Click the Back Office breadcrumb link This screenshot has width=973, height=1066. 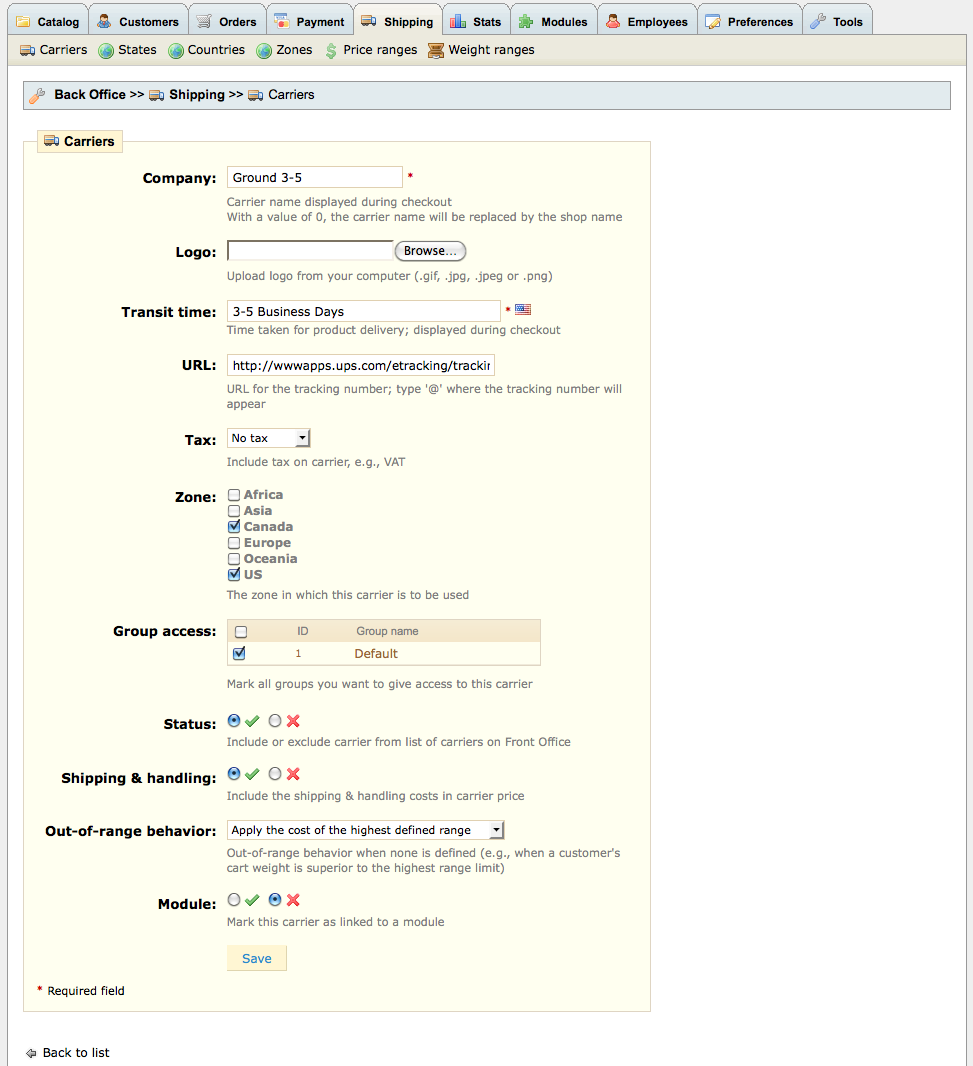(x=90, y=94)
